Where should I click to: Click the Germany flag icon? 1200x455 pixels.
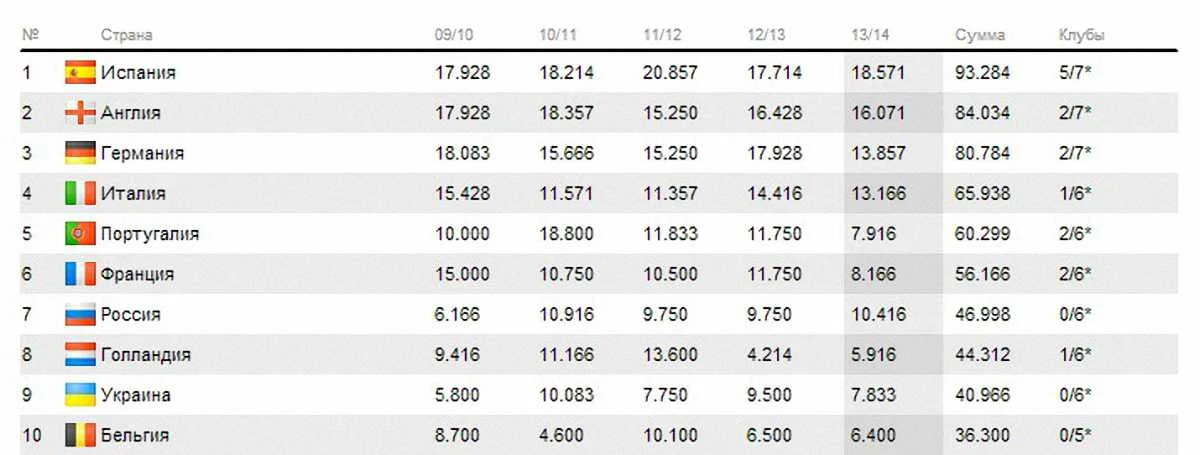[x=80, y=153]
